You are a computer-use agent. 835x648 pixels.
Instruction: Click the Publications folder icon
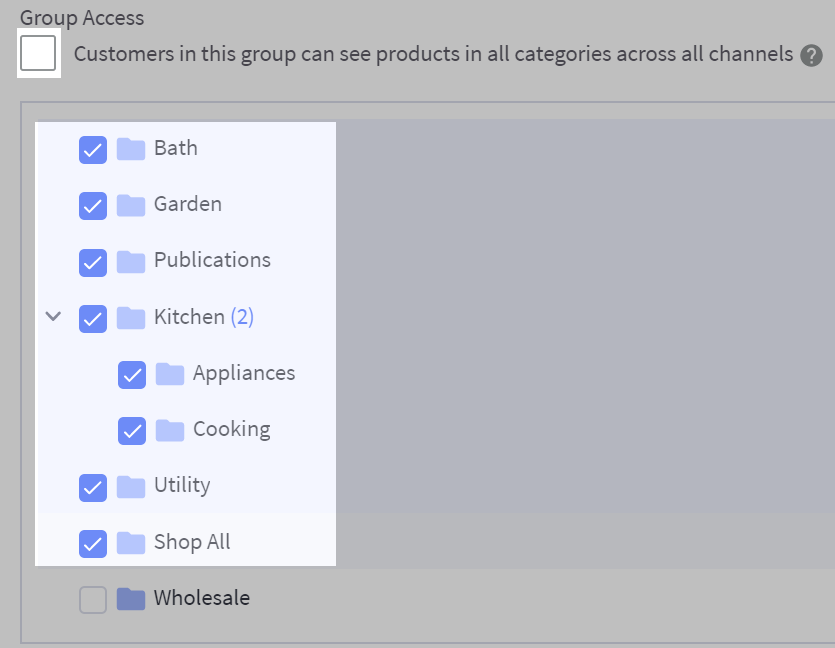(x=130, y=261)
